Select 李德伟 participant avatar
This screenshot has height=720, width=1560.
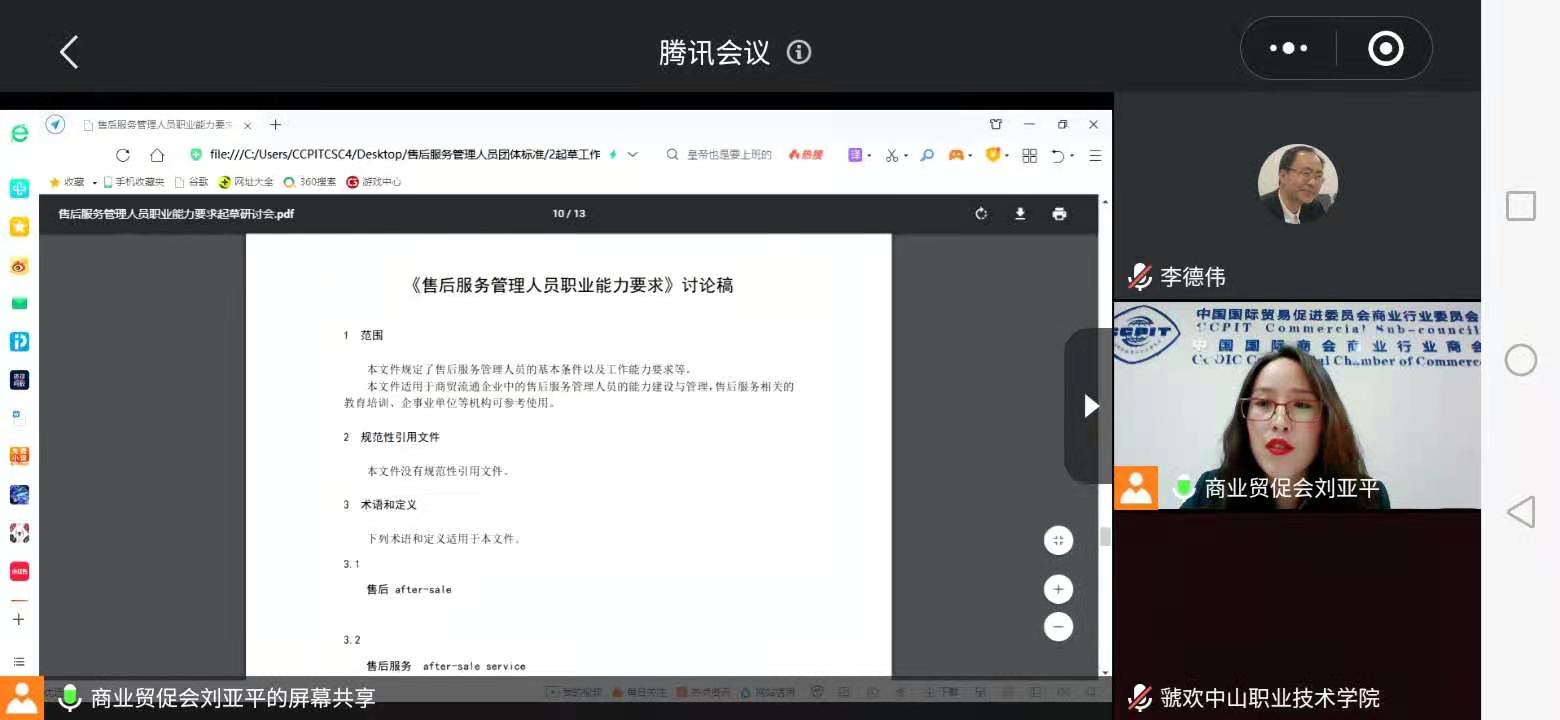coord(1297,184)
